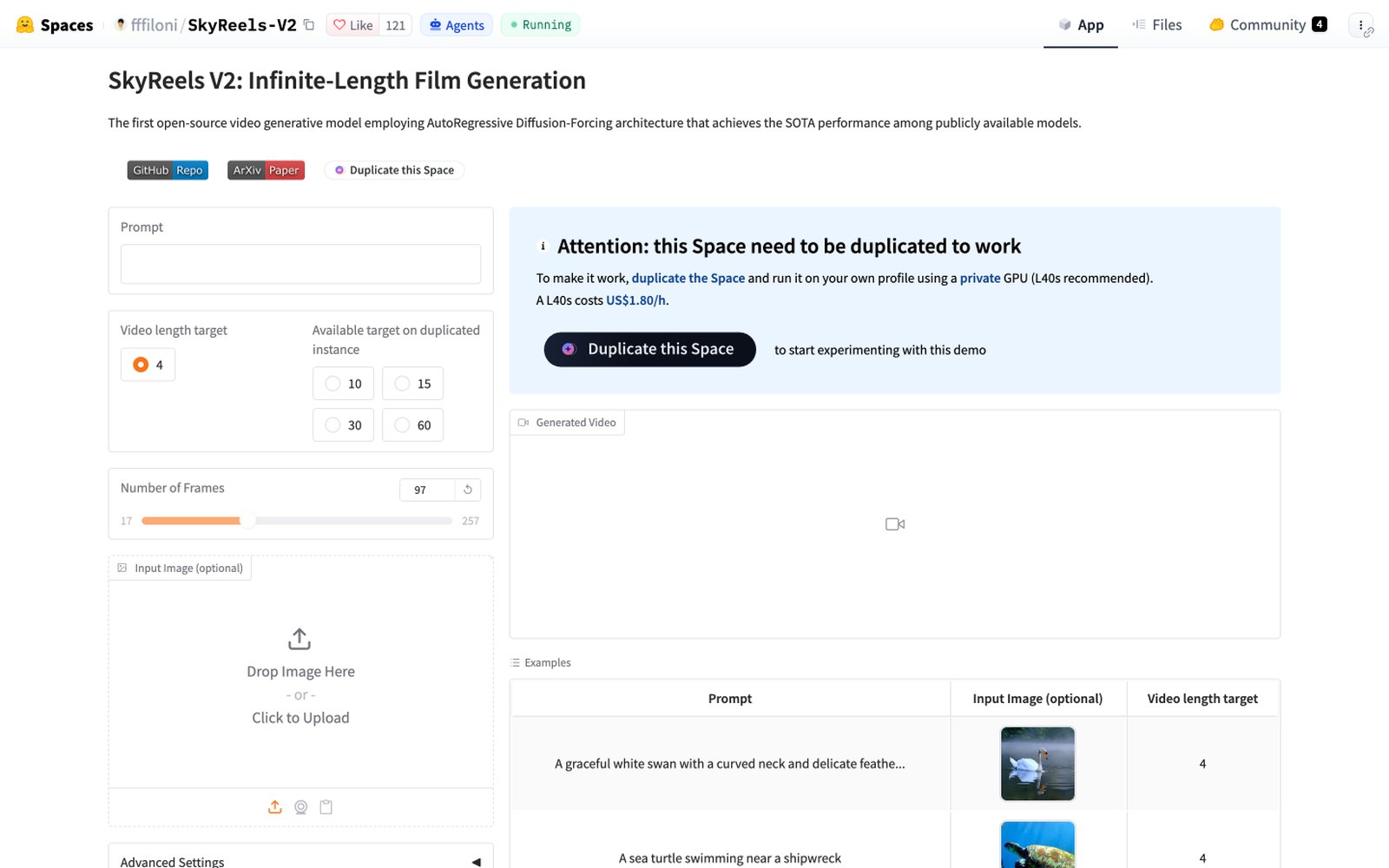Focus the Prompt text box
Image resolution: width=1389 pixels, height=868 pixels.
(300, 264)
